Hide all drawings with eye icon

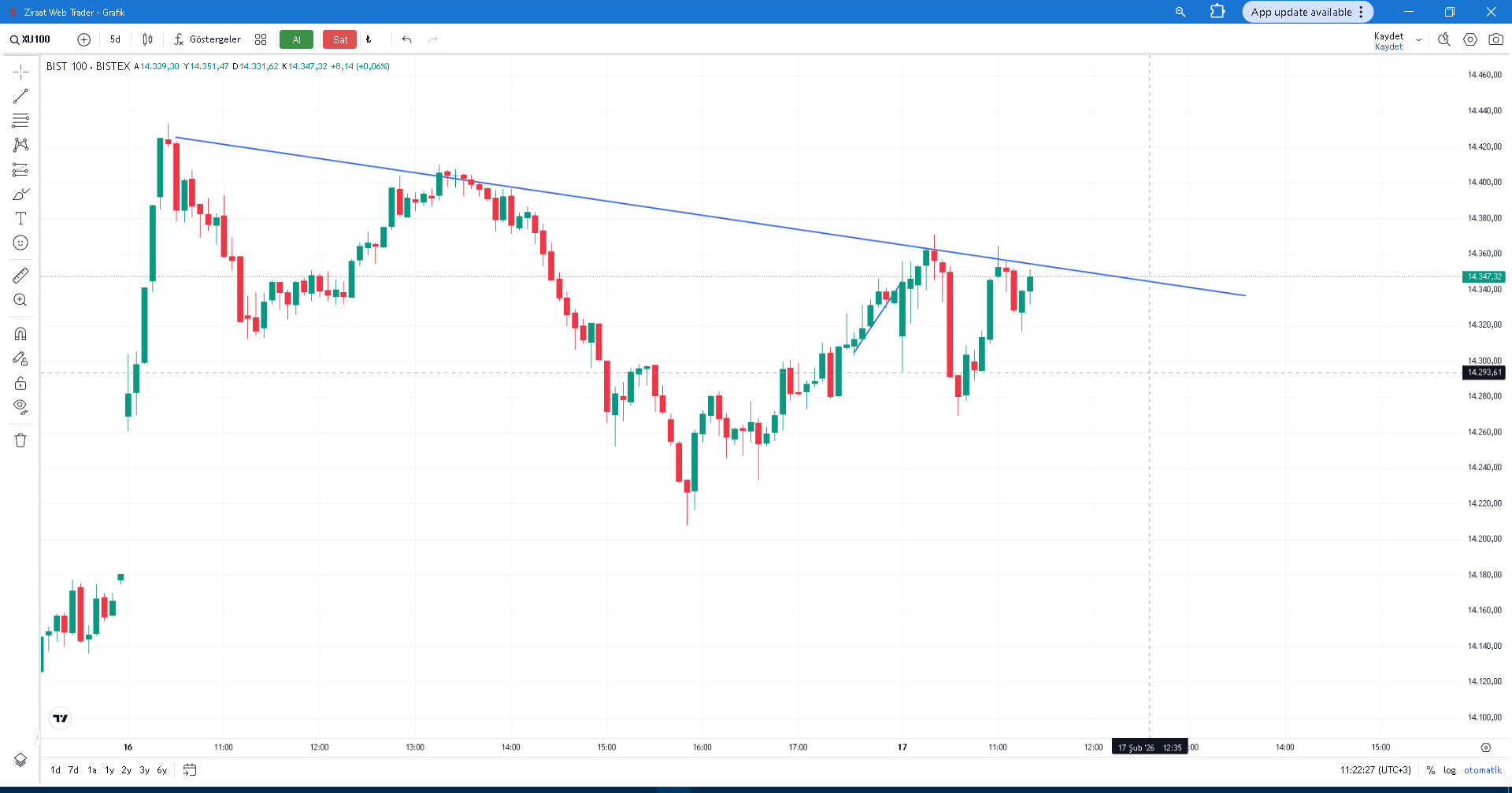pos(20,406)
